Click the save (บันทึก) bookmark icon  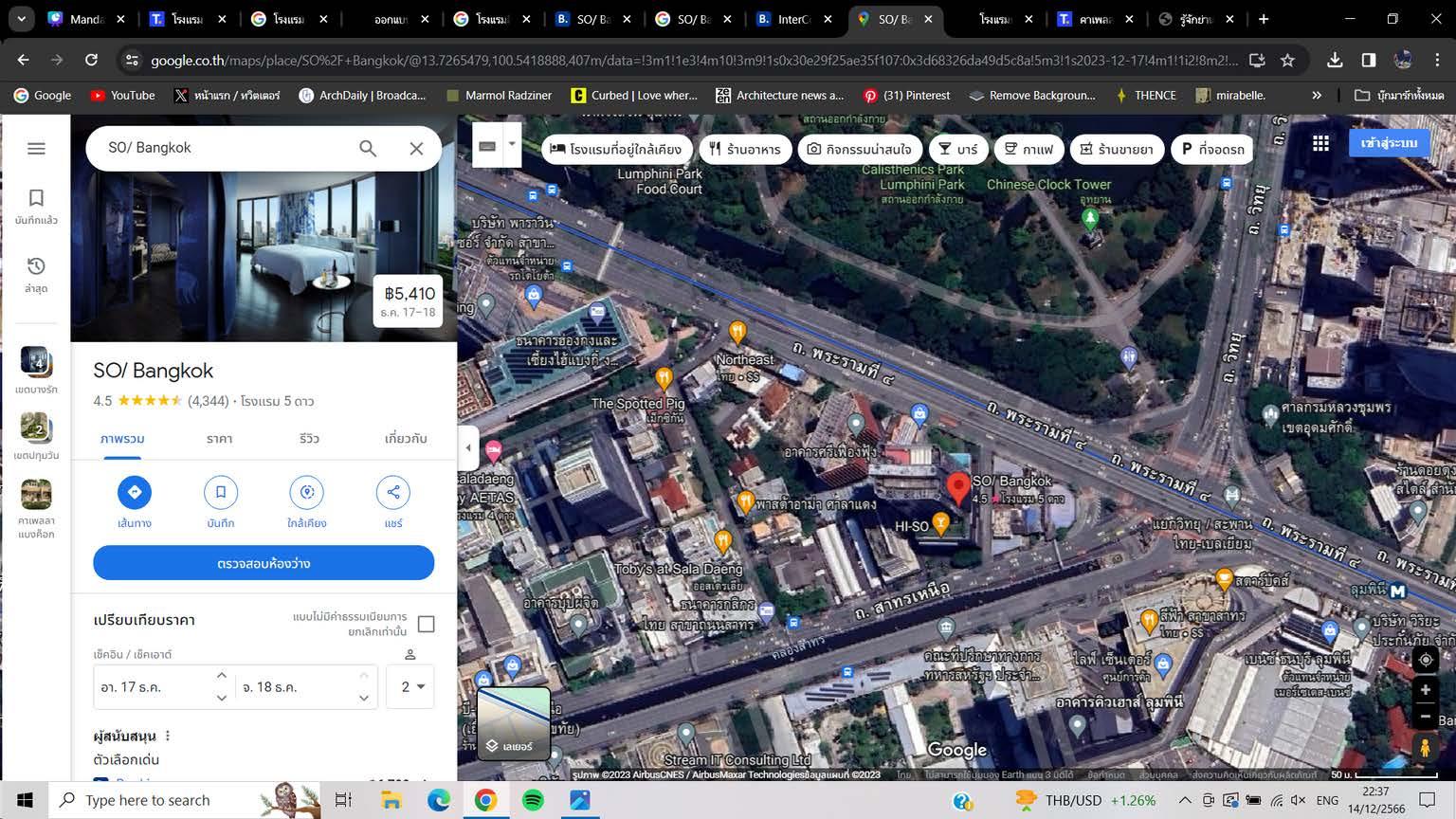tap(221, 492)
